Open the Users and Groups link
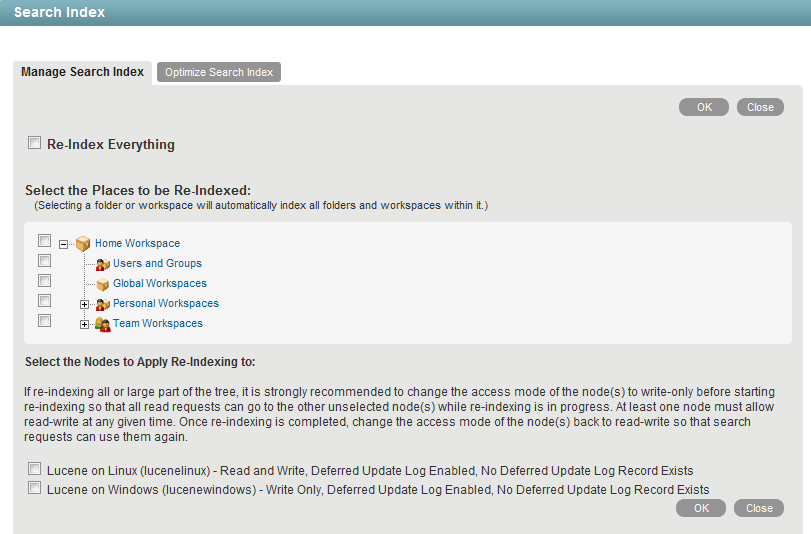 click(157, 264)
